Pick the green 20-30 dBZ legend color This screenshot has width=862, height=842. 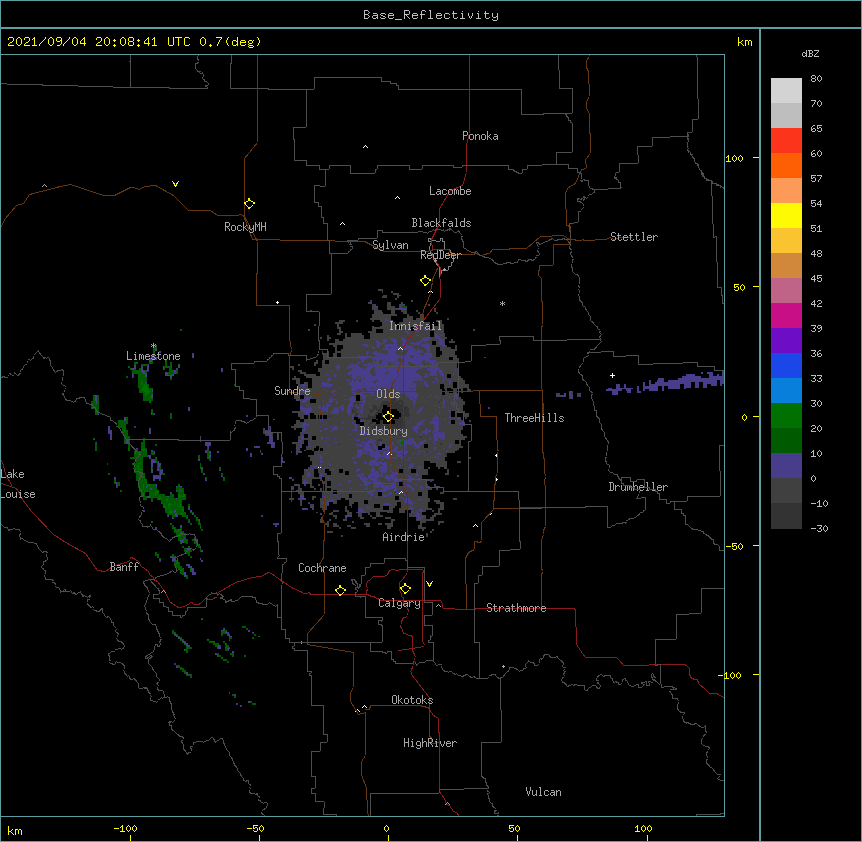click(x=786, y=416)
